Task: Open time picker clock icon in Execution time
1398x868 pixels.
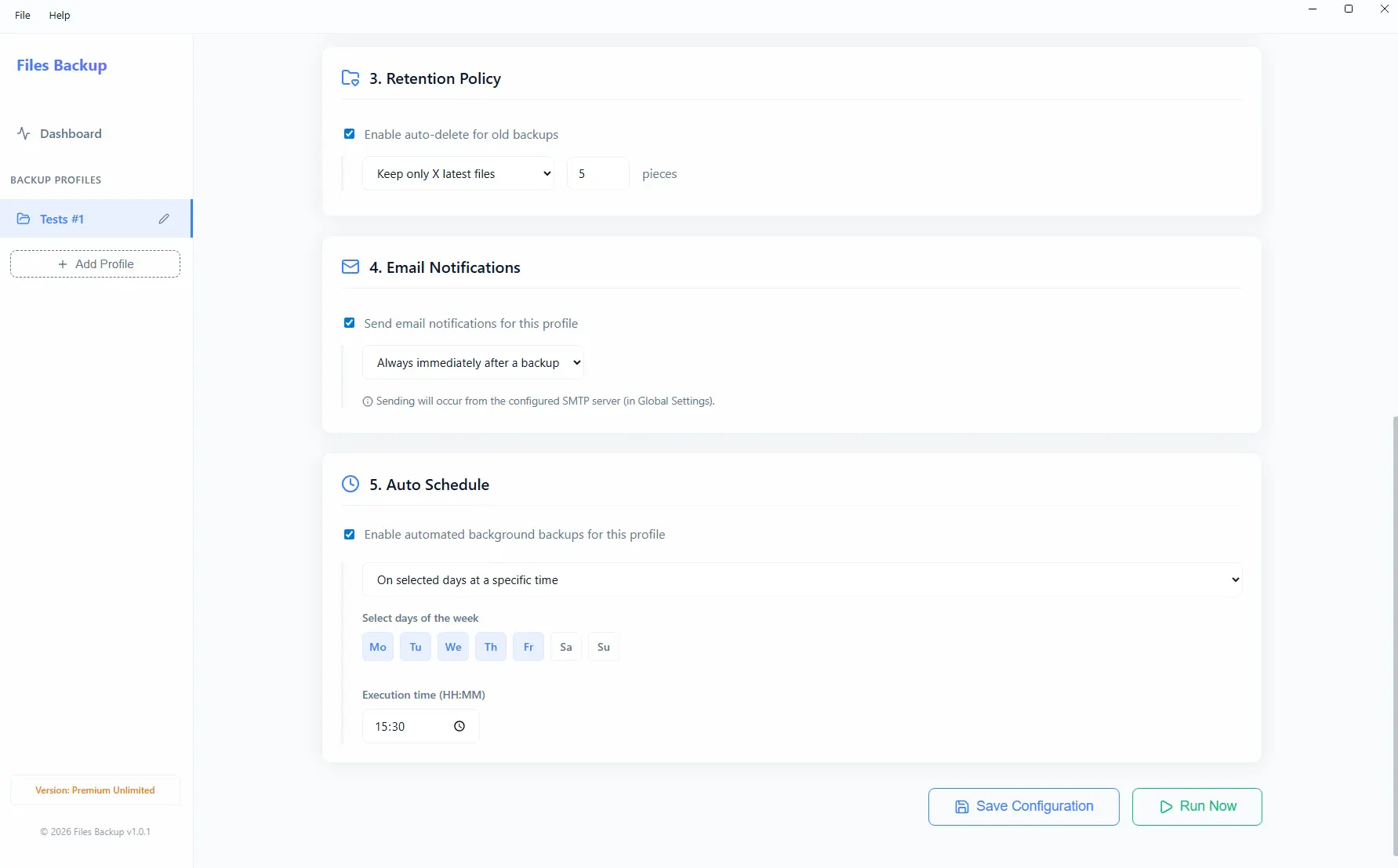Action: click(459, 727)
